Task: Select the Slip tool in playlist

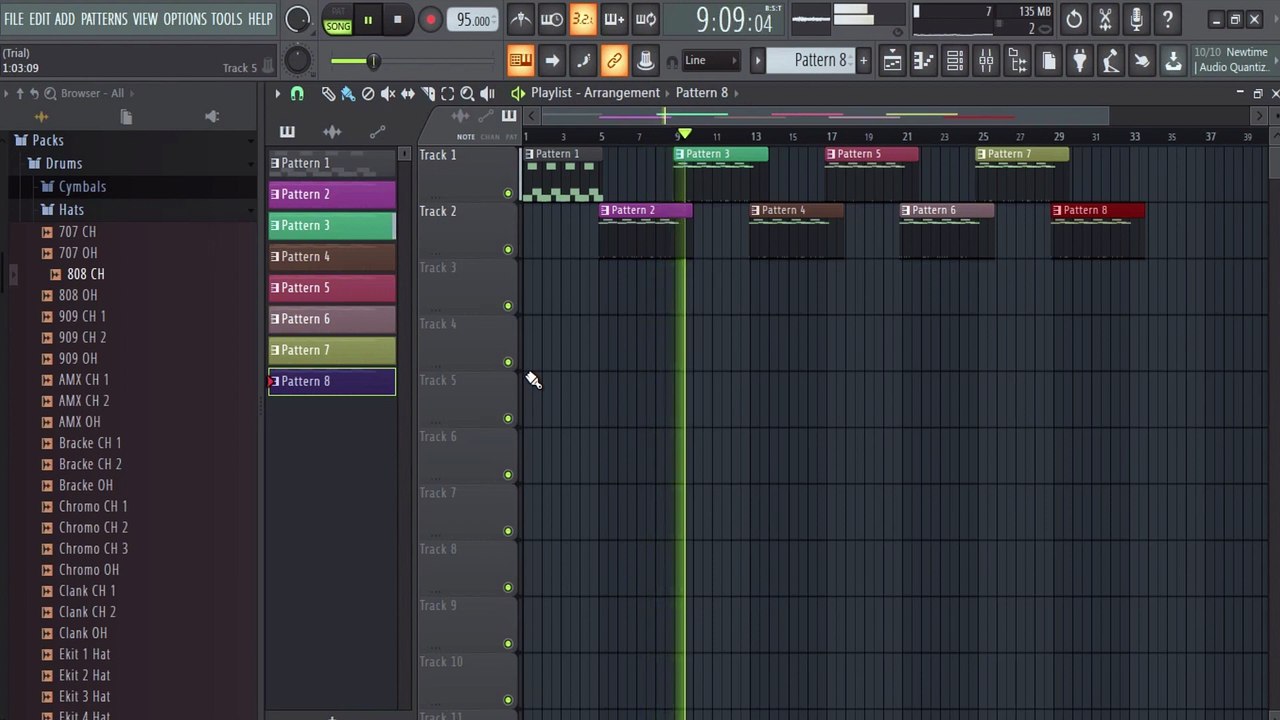Action: (408, 93)
